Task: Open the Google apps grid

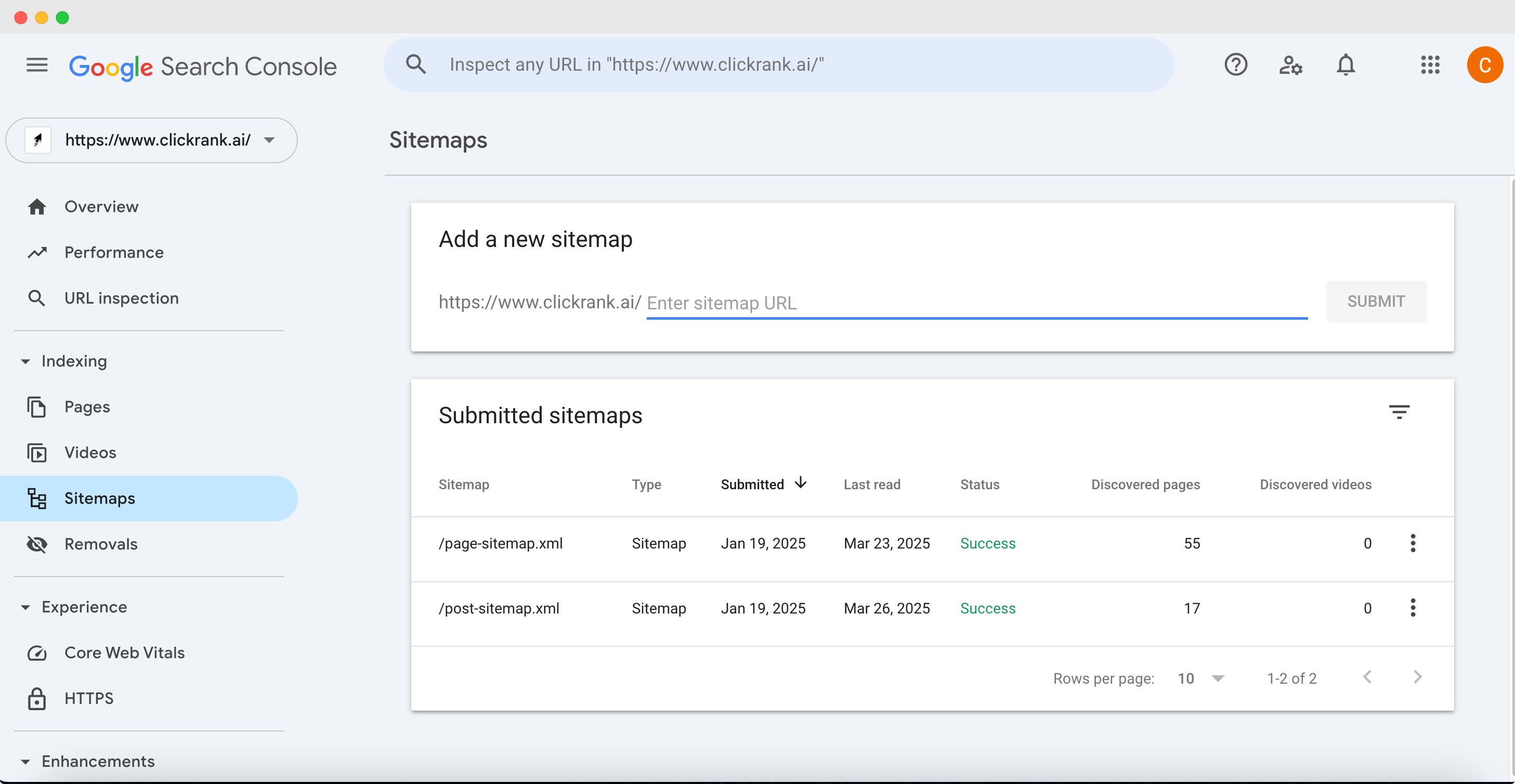Action: (1430, 64)
